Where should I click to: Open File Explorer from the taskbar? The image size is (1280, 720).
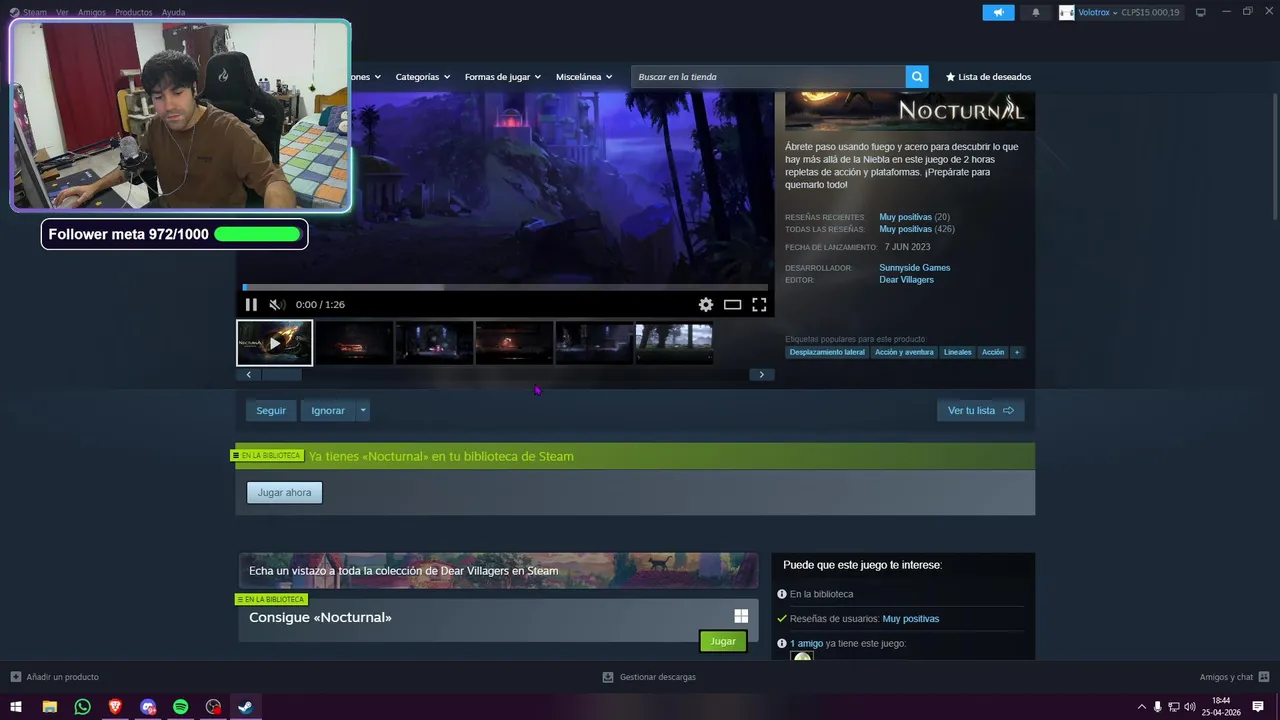(49, 707)
